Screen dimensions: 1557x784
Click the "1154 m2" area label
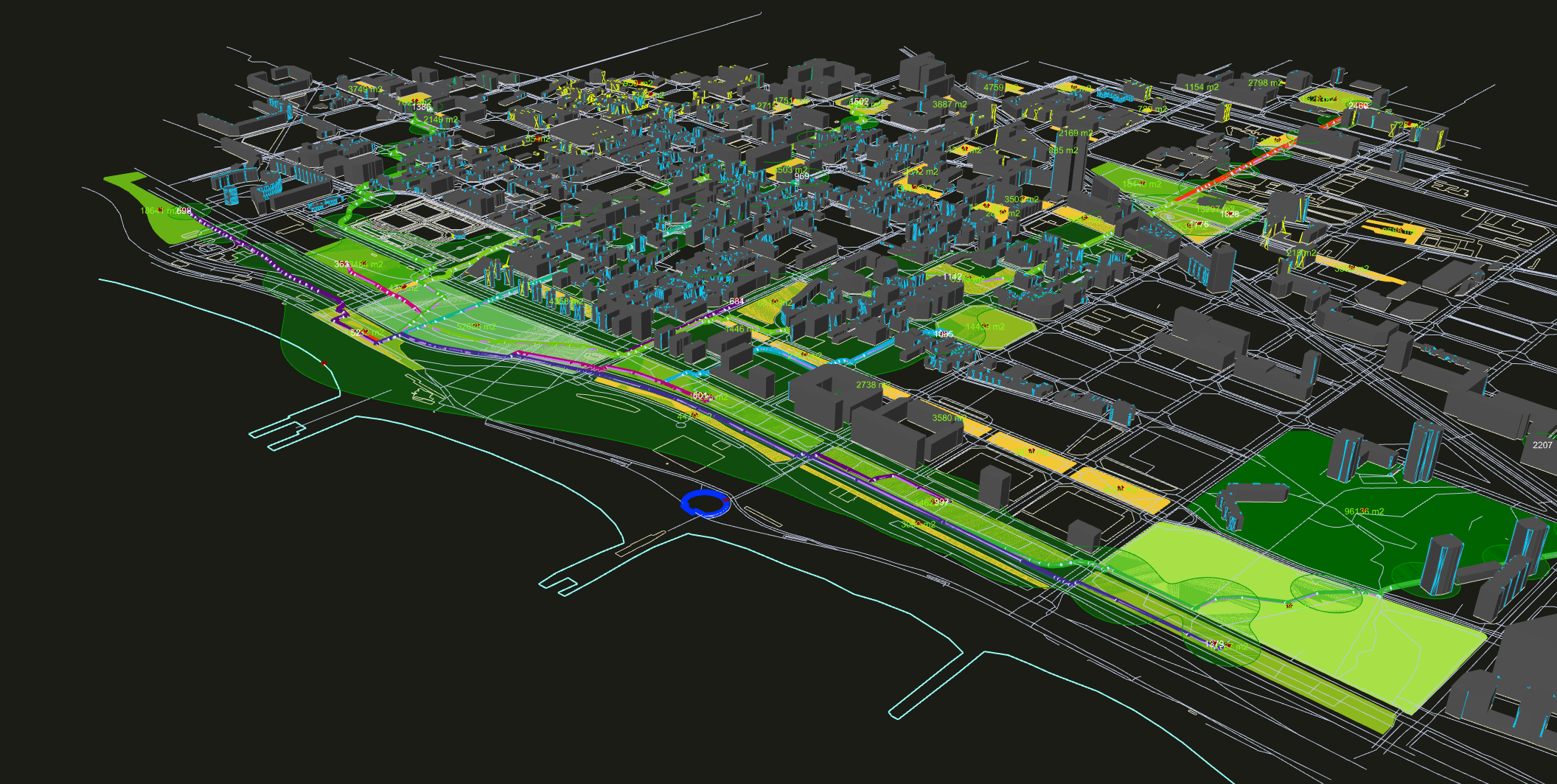[1202, 87]
